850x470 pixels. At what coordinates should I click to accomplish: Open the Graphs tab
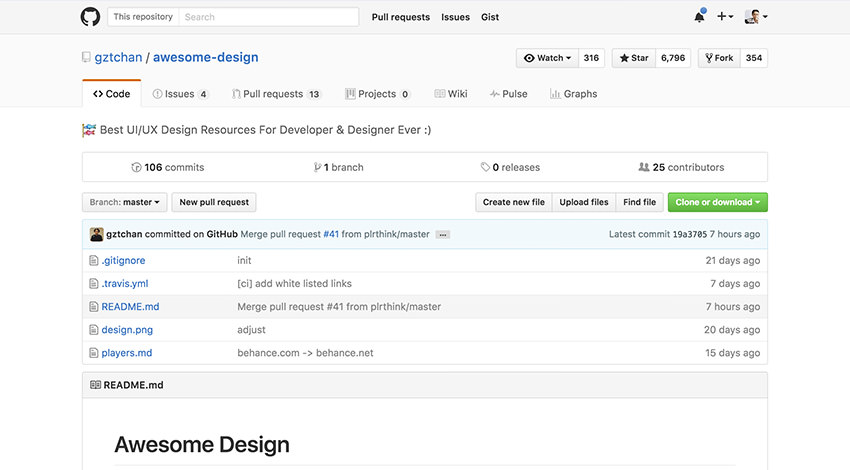tap(574, 94)
